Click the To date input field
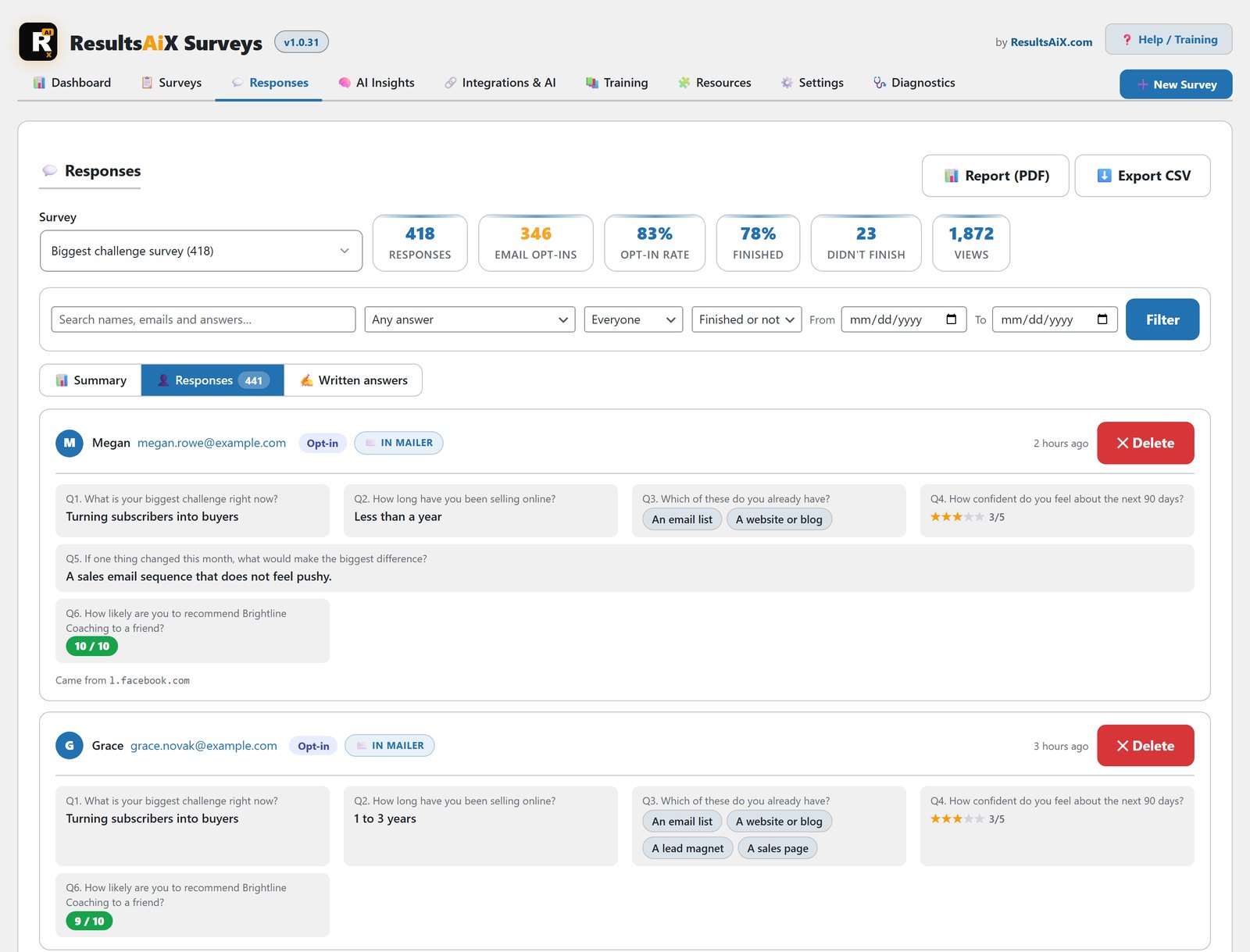 (1055, 319)
